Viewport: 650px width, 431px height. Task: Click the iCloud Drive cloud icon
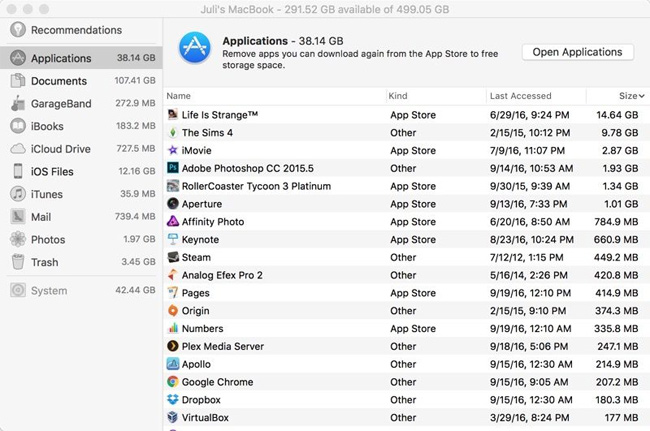click(x=18, y=148)
